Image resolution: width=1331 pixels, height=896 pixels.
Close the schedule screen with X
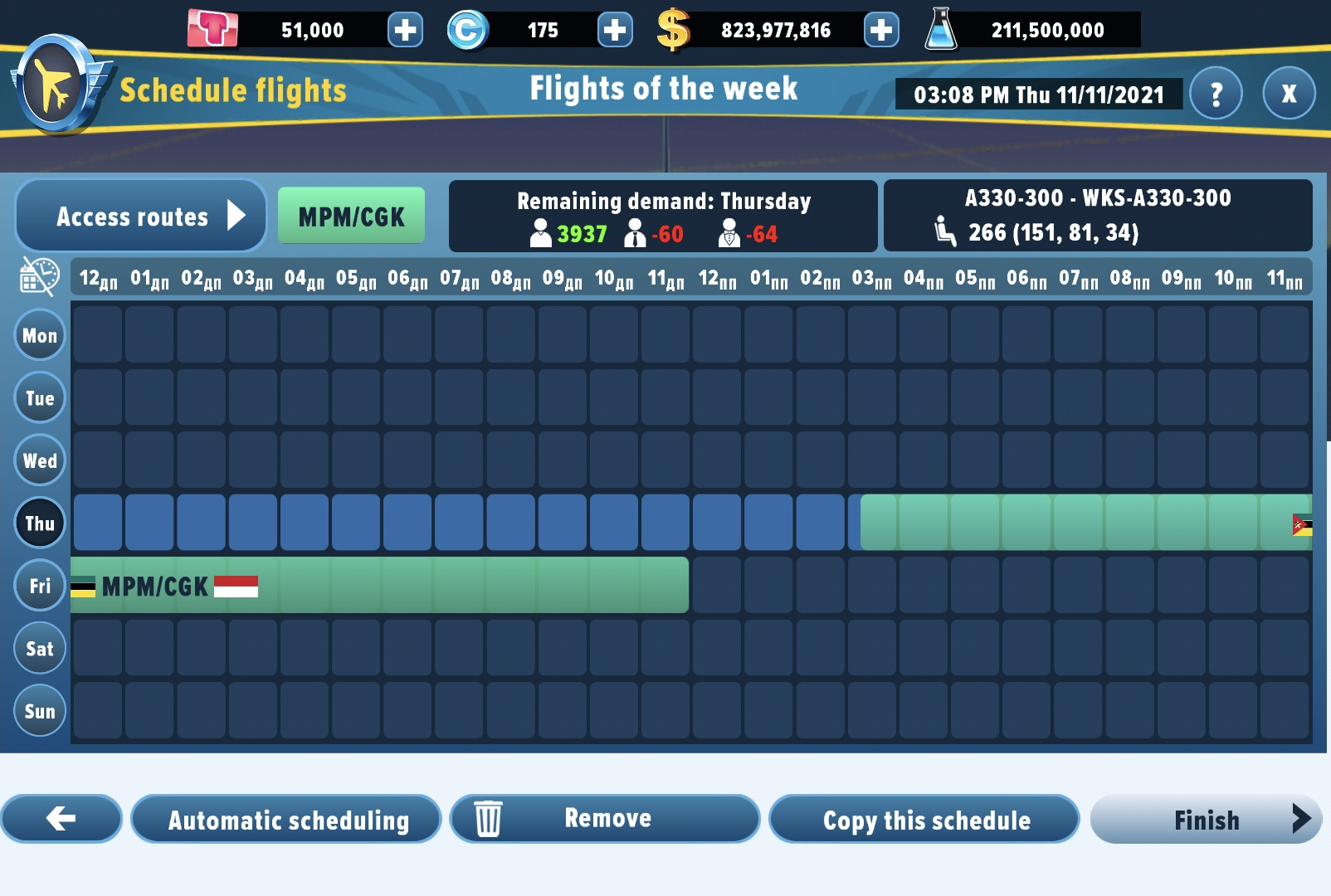[x=1289, y=94]
